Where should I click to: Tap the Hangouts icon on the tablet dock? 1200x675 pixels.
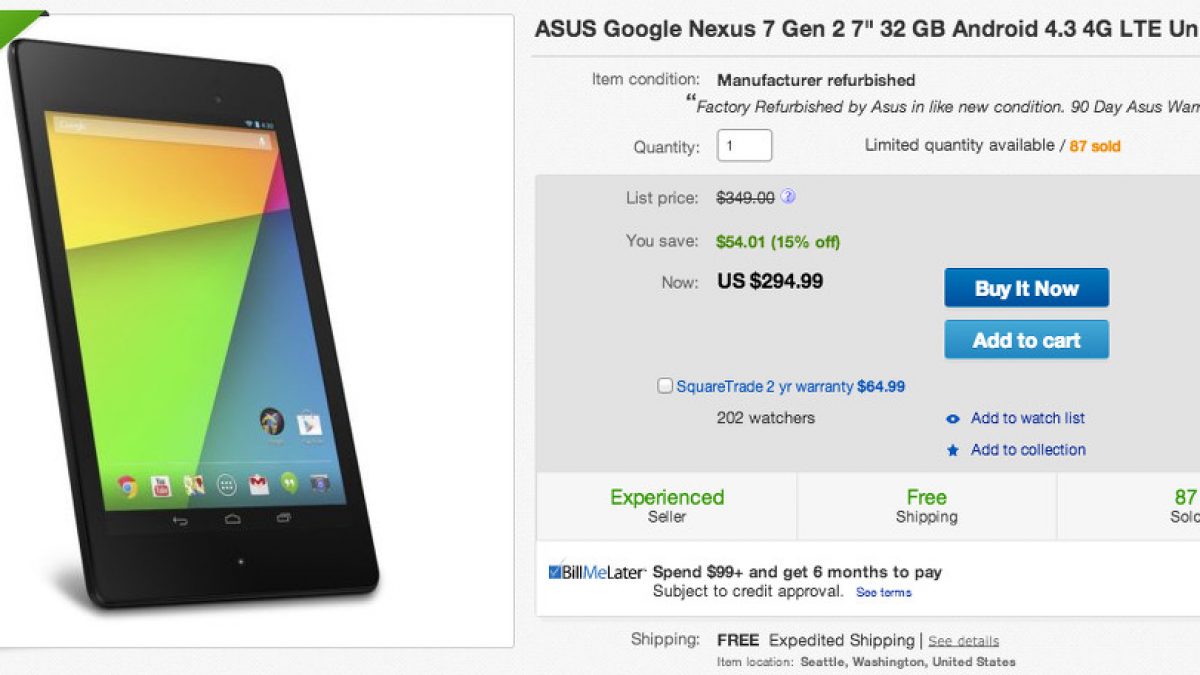tap(289, 484)
